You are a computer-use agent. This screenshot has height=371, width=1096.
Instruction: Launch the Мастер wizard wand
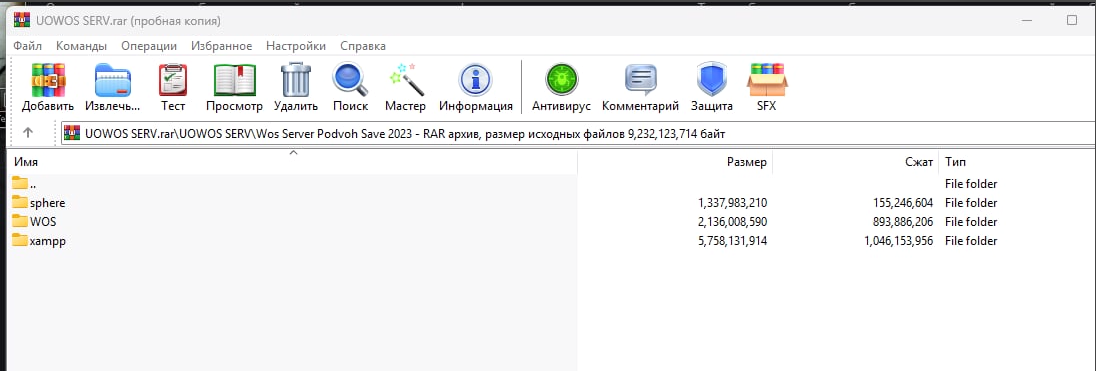[405, 87]
